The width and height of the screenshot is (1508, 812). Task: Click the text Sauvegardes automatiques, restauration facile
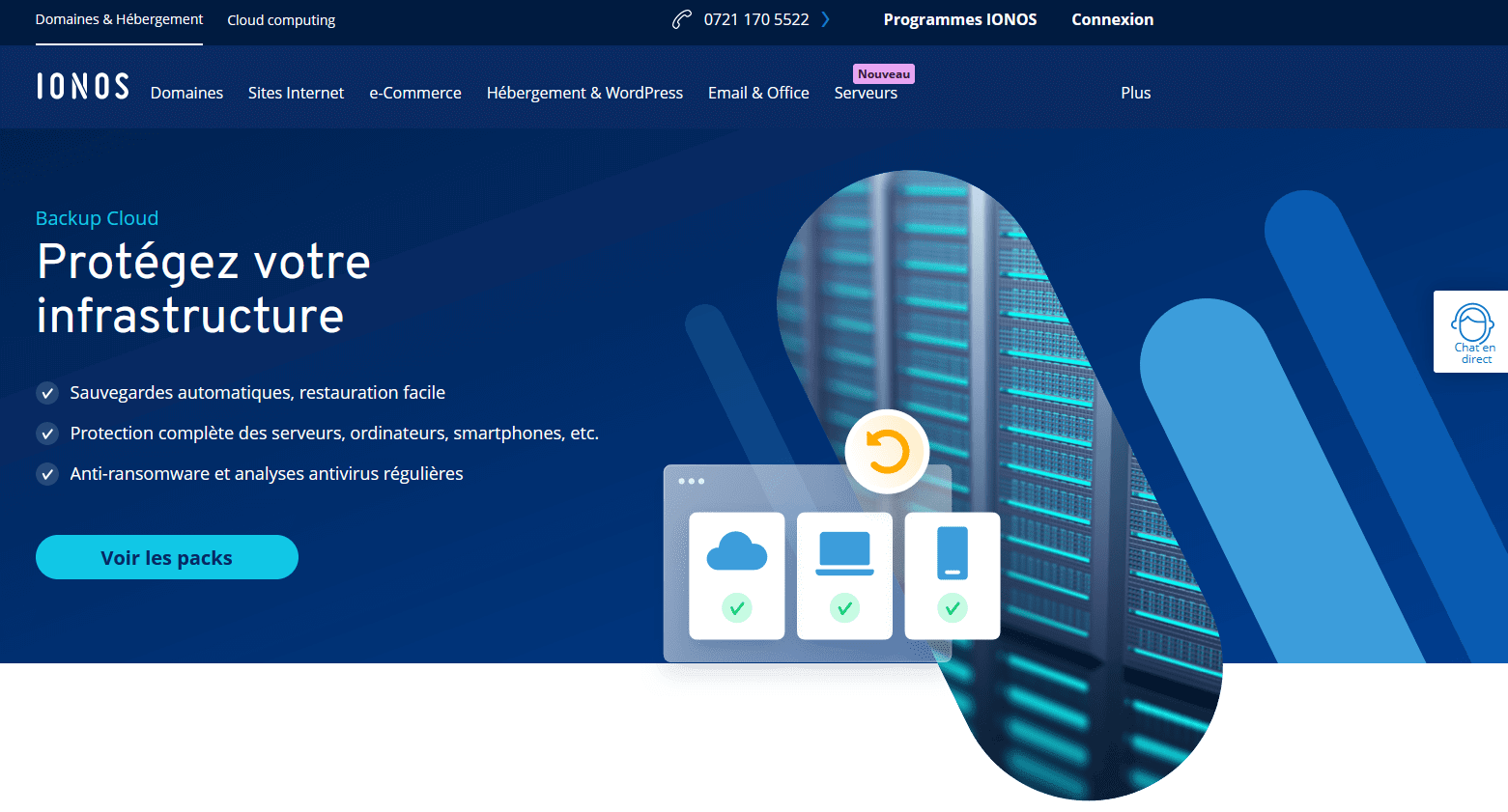click(257, 393)
